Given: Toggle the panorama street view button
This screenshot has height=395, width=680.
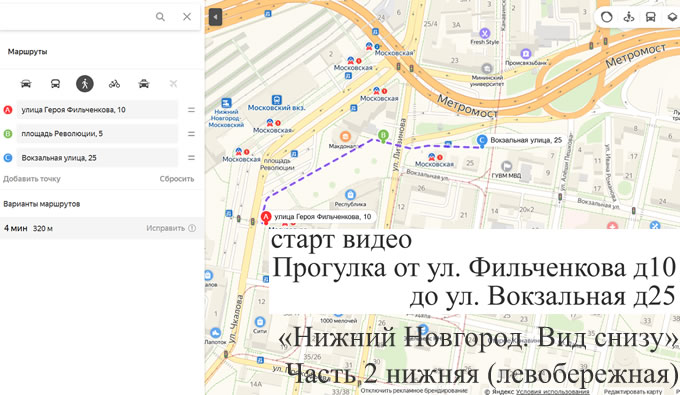Looking at the screenshot, I should pos(629,17).
